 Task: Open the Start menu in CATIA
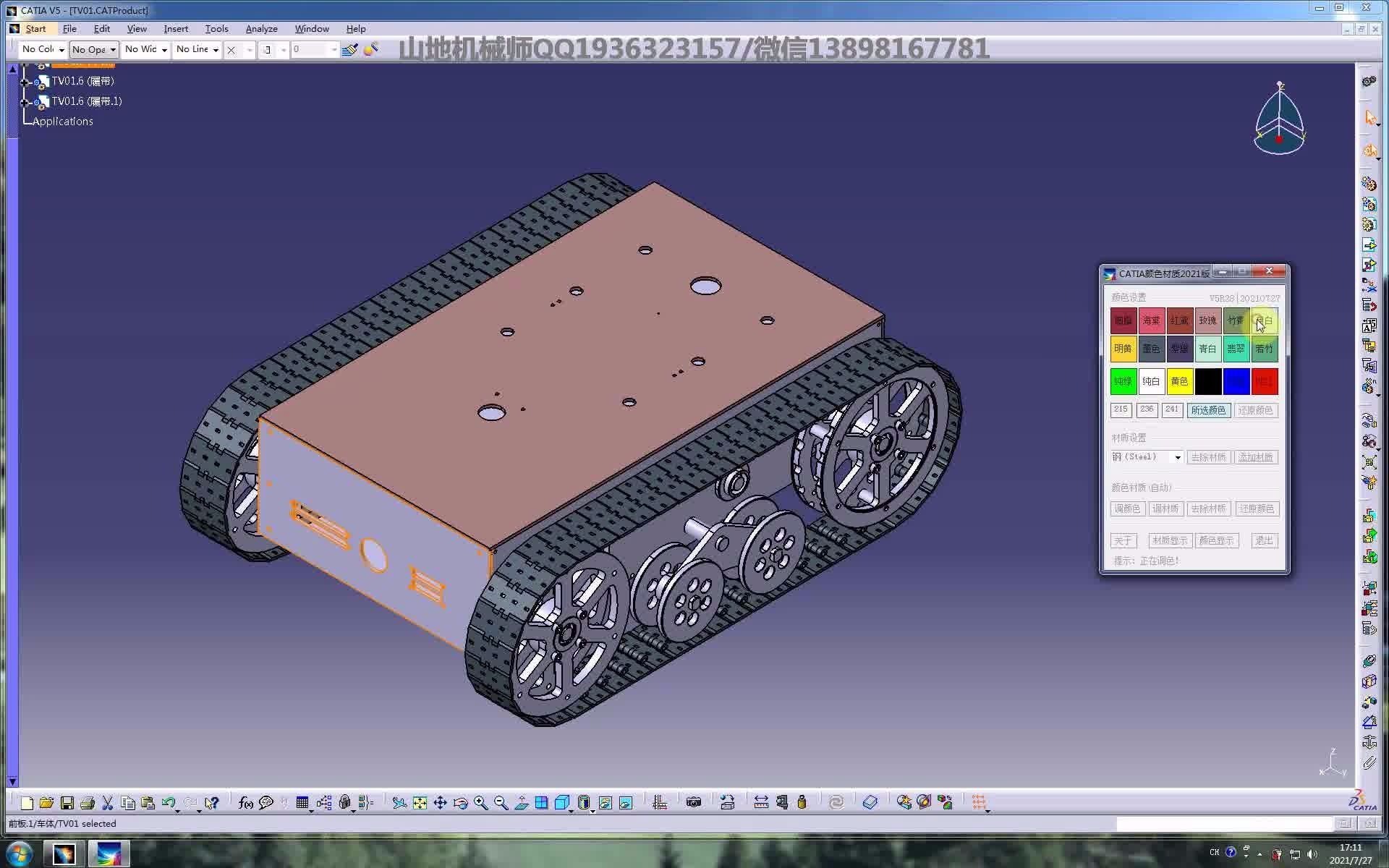[35, 29]
